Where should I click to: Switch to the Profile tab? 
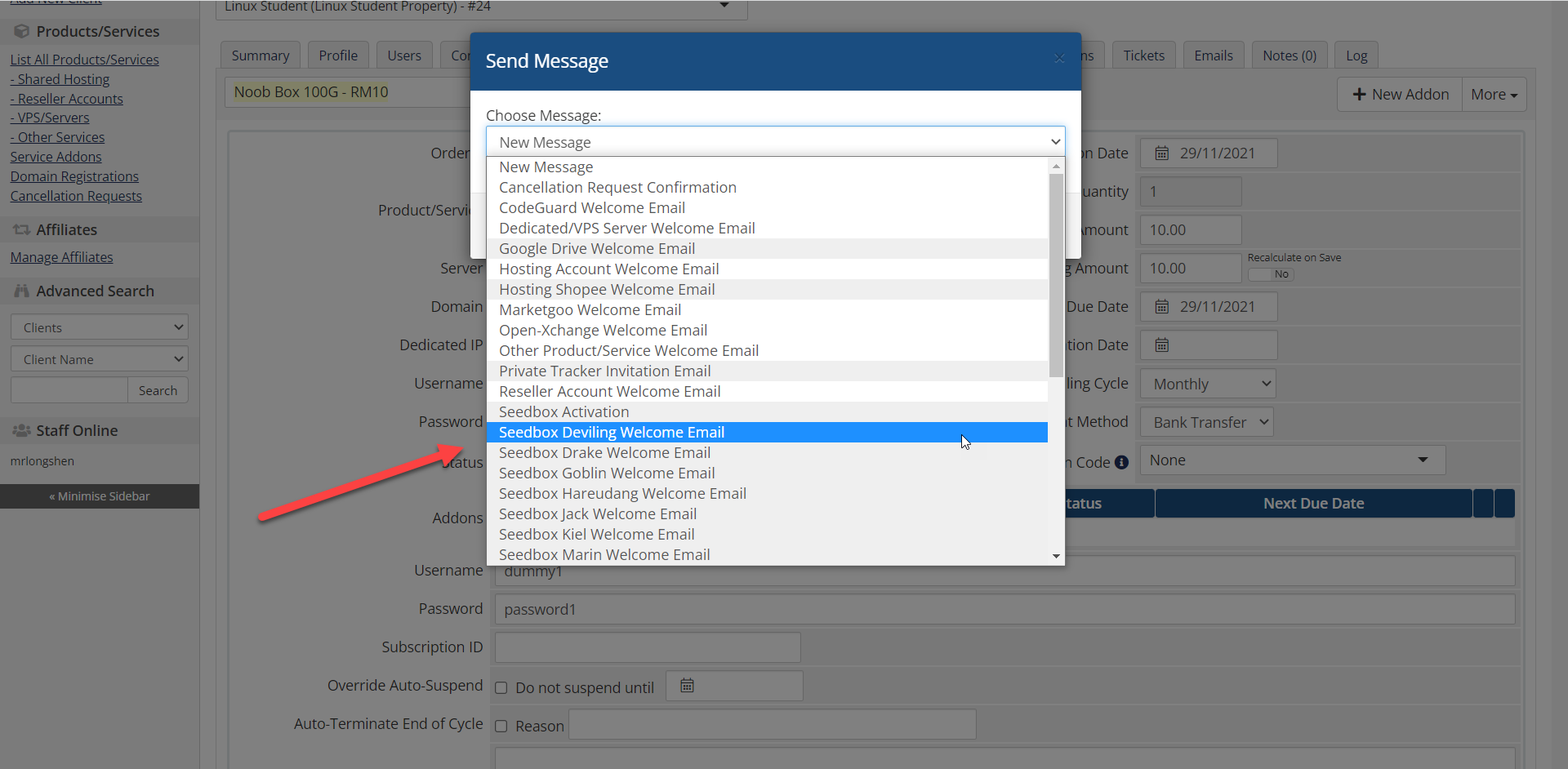coord(338,56)
